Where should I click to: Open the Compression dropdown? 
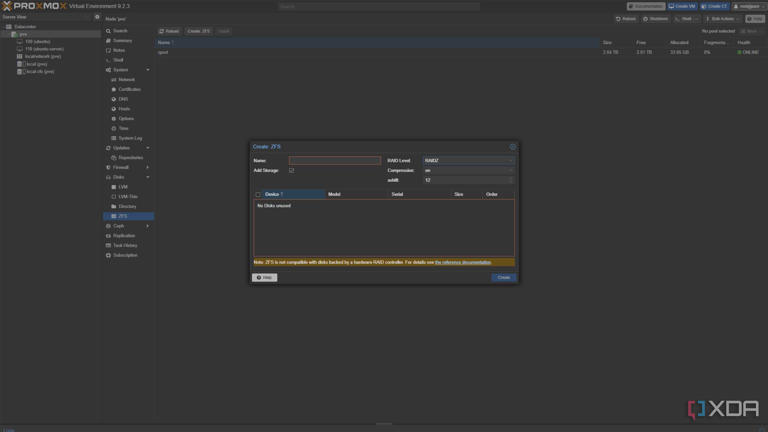468,170
